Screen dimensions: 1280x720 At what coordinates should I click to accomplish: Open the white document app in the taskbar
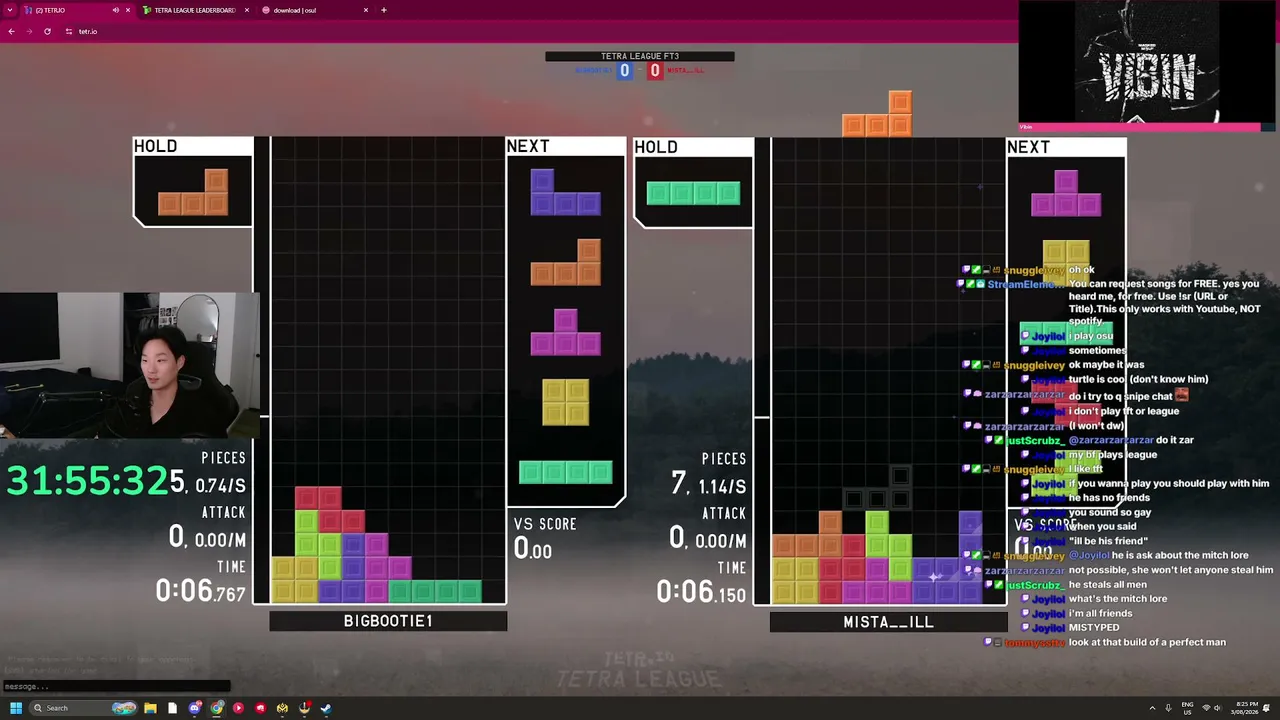172,708
